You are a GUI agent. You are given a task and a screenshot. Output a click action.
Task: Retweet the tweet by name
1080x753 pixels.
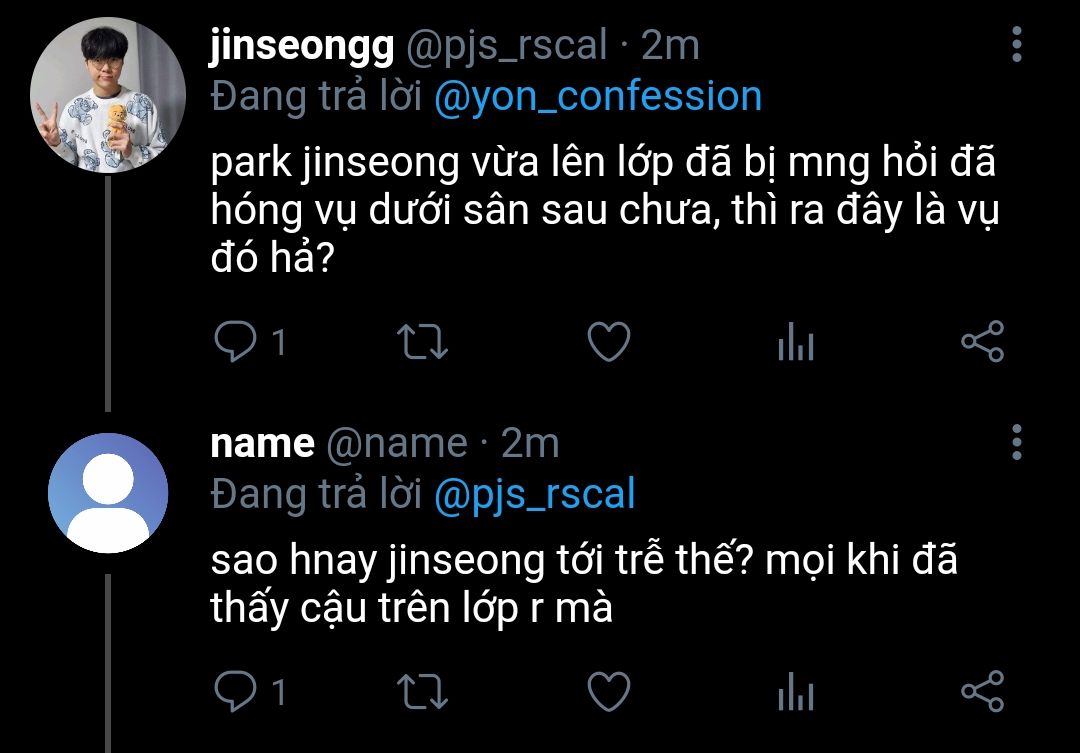coord(422,692)
